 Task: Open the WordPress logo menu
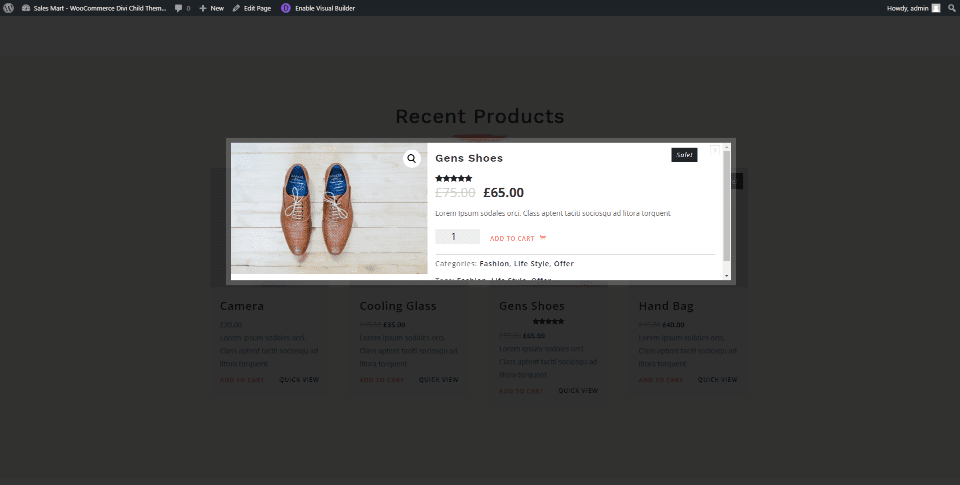(9, 8)
